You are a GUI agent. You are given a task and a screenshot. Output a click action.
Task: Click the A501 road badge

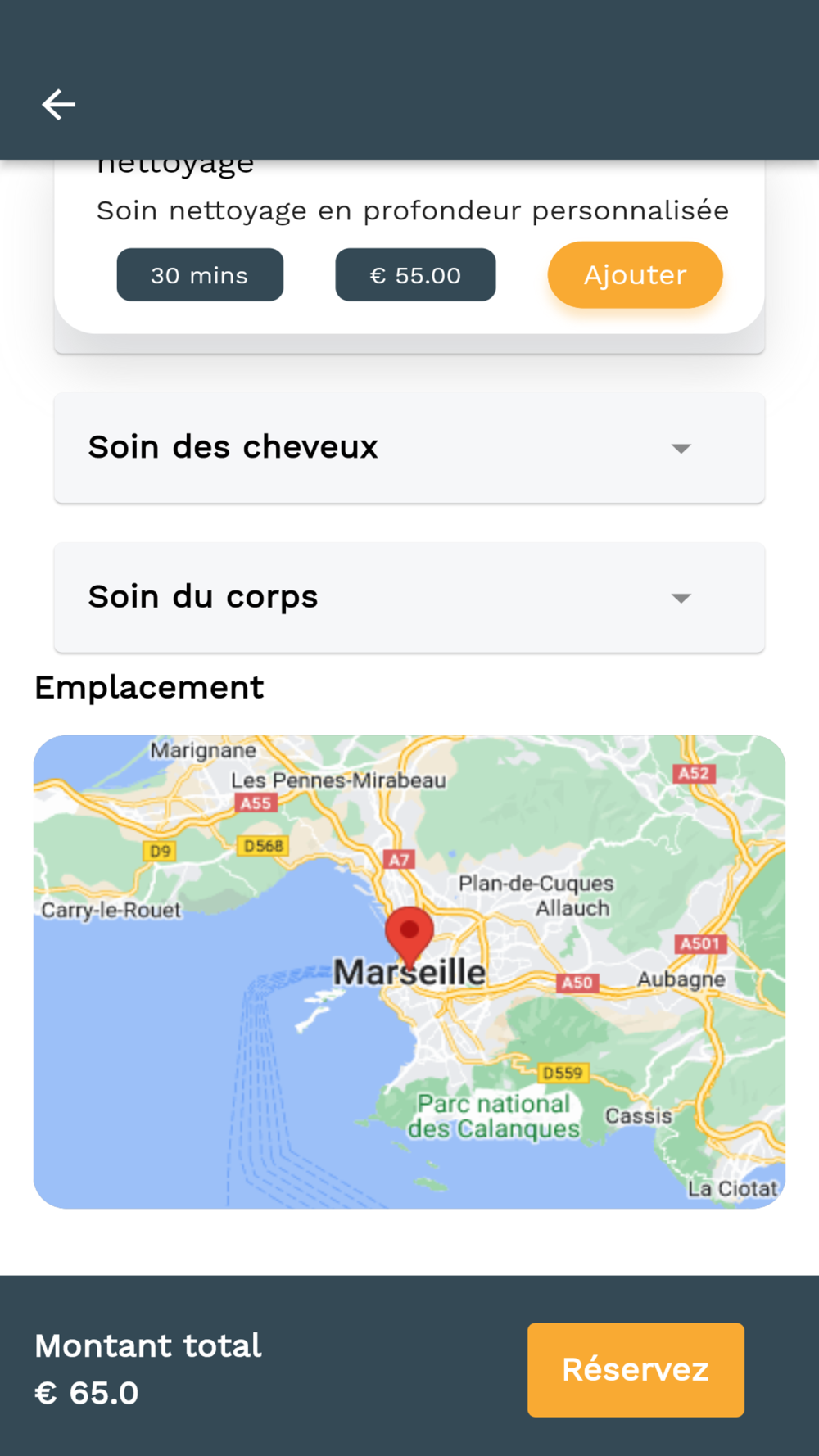click(x=700, y=943)
